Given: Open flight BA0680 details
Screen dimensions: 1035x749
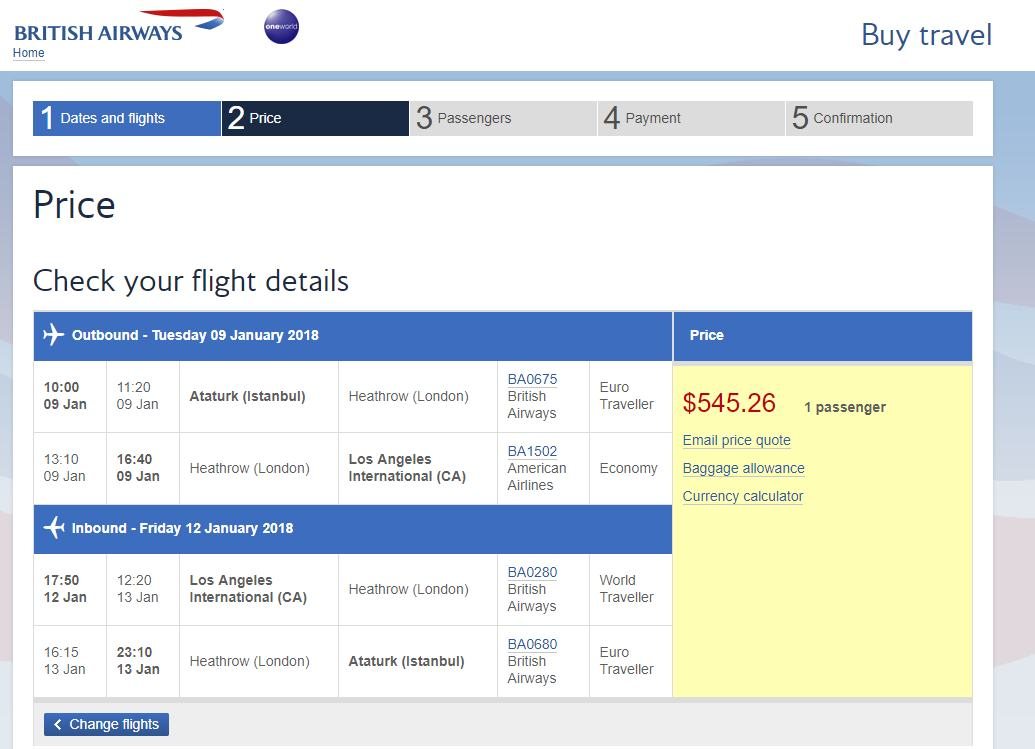Looking at the screenshot, I should 532,644.
